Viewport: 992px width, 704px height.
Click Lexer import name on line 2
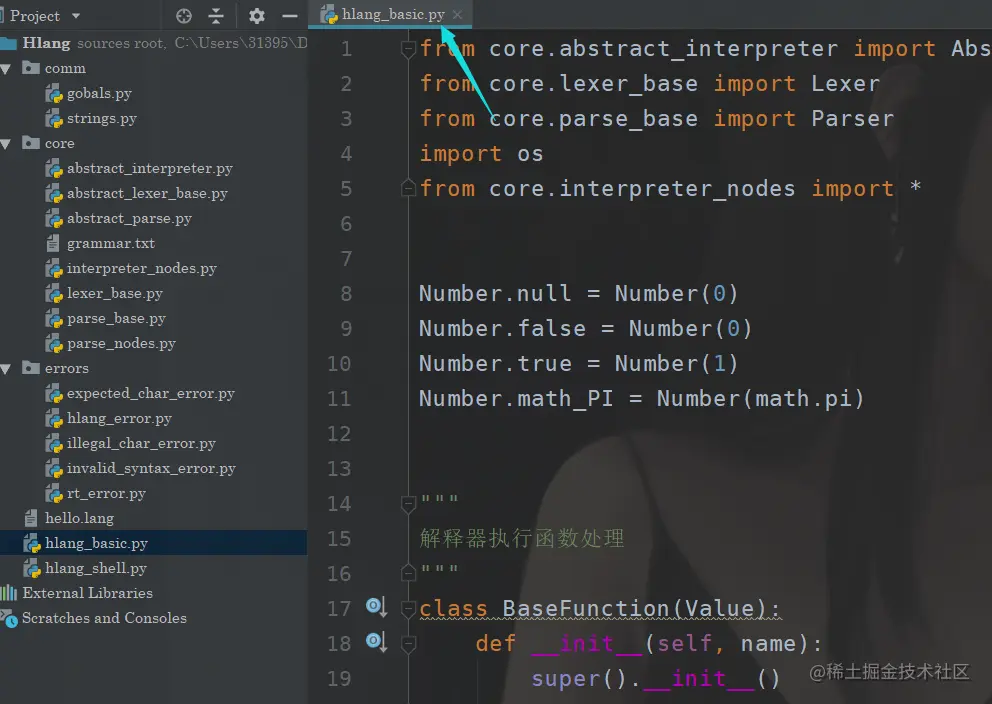(x=845, y=84)
